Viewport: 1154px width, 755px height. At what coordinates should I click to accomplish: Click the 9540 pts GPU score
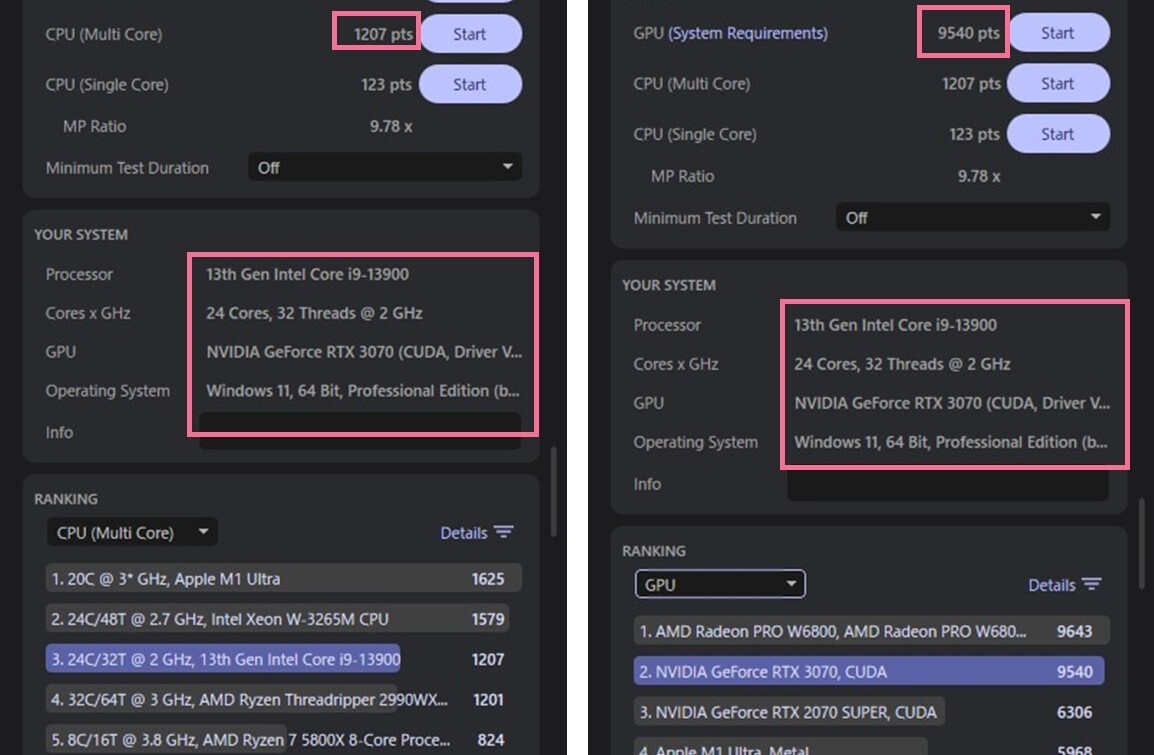[969, 33]
